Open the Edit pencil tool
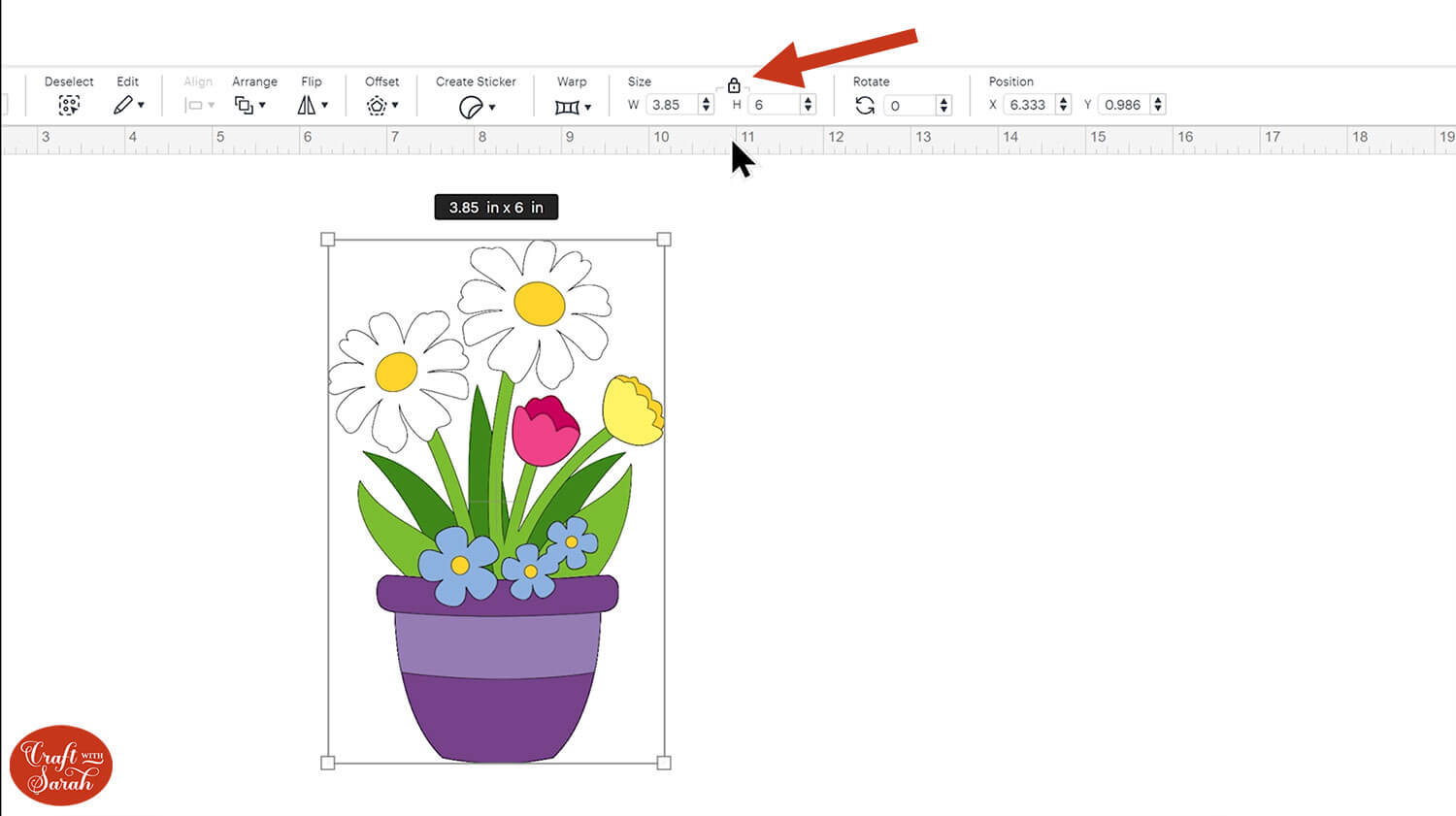This screenshot has height=816, width=1456. tap(122, 105)
